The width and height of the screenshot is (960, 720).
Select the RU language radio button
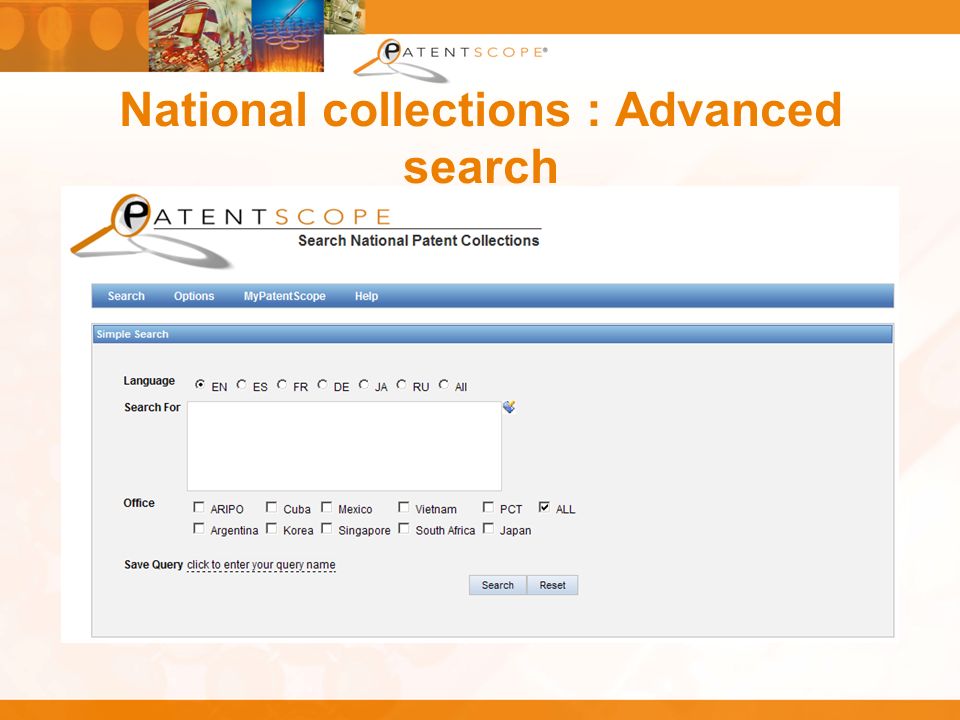(x=401, y=384)
